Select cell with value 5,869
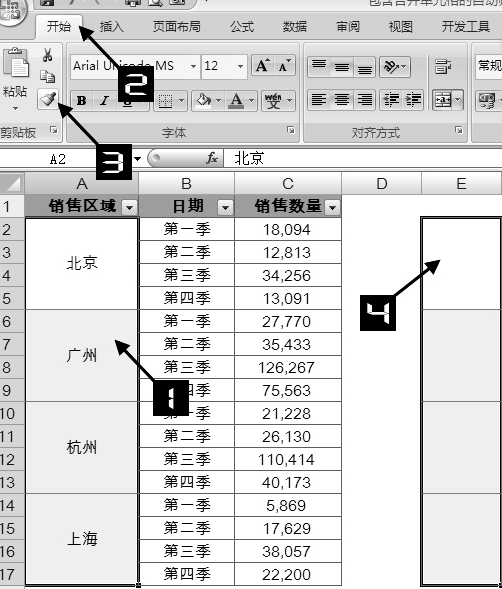 [x=288, y=505]
